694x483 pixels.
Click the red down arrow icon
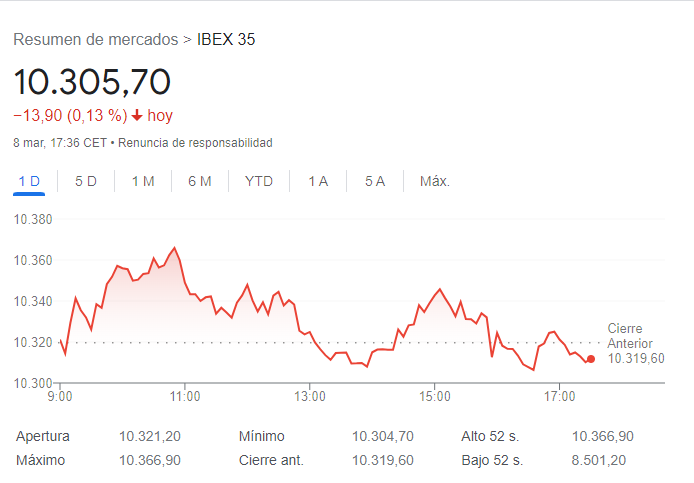pyautogui.click(x=137, y=116)
